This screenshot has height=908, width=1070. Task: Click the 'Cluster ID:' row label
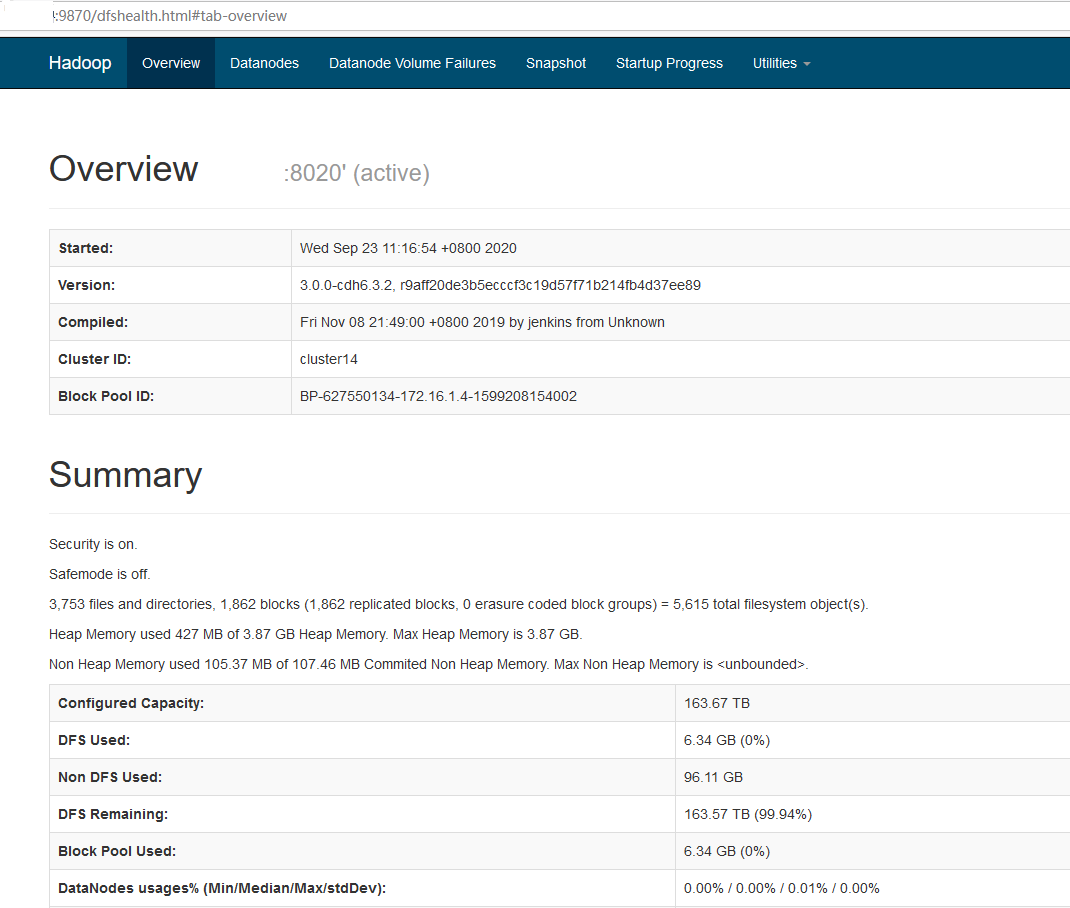coord(94,359)
